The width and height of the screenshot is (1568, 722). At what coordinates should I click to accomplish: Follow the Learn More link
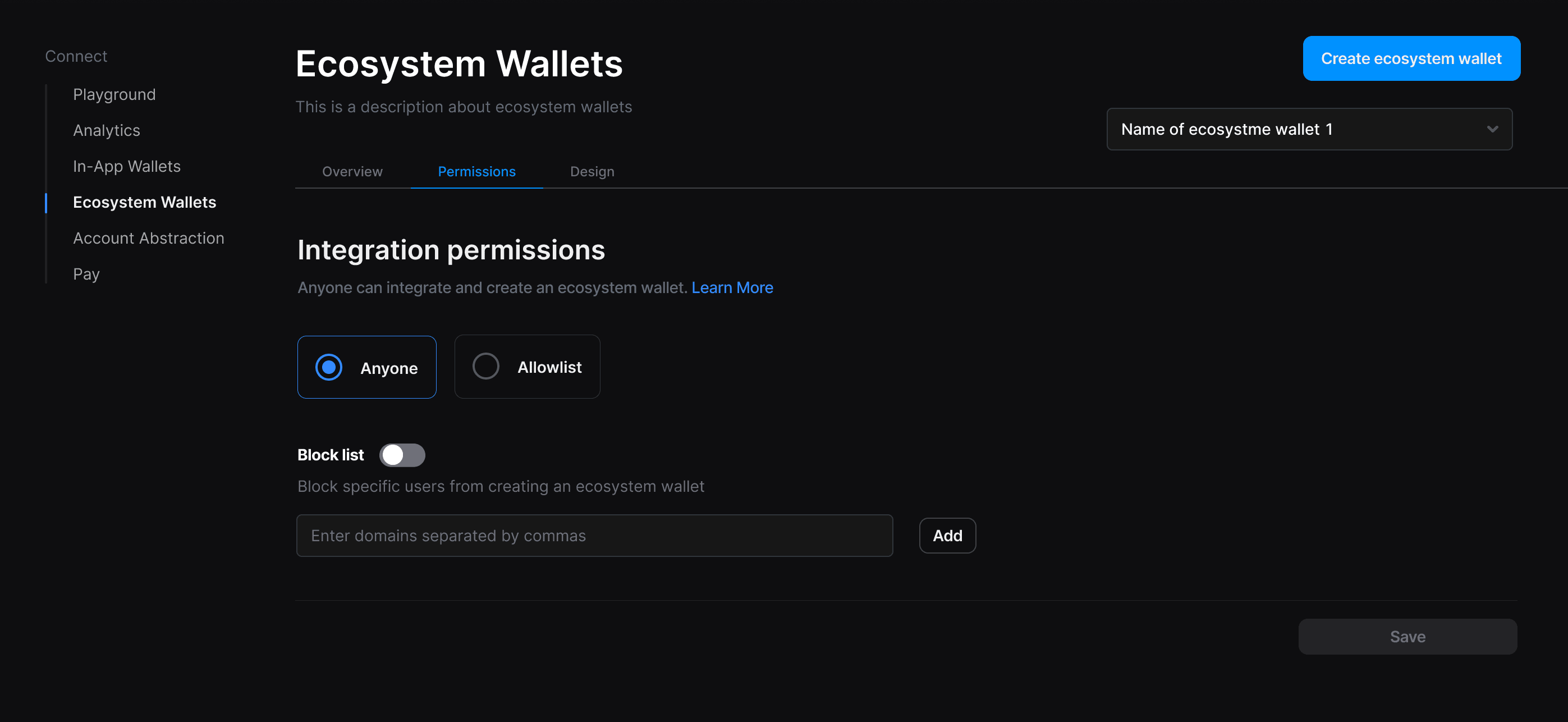click(x=732, y=287)
